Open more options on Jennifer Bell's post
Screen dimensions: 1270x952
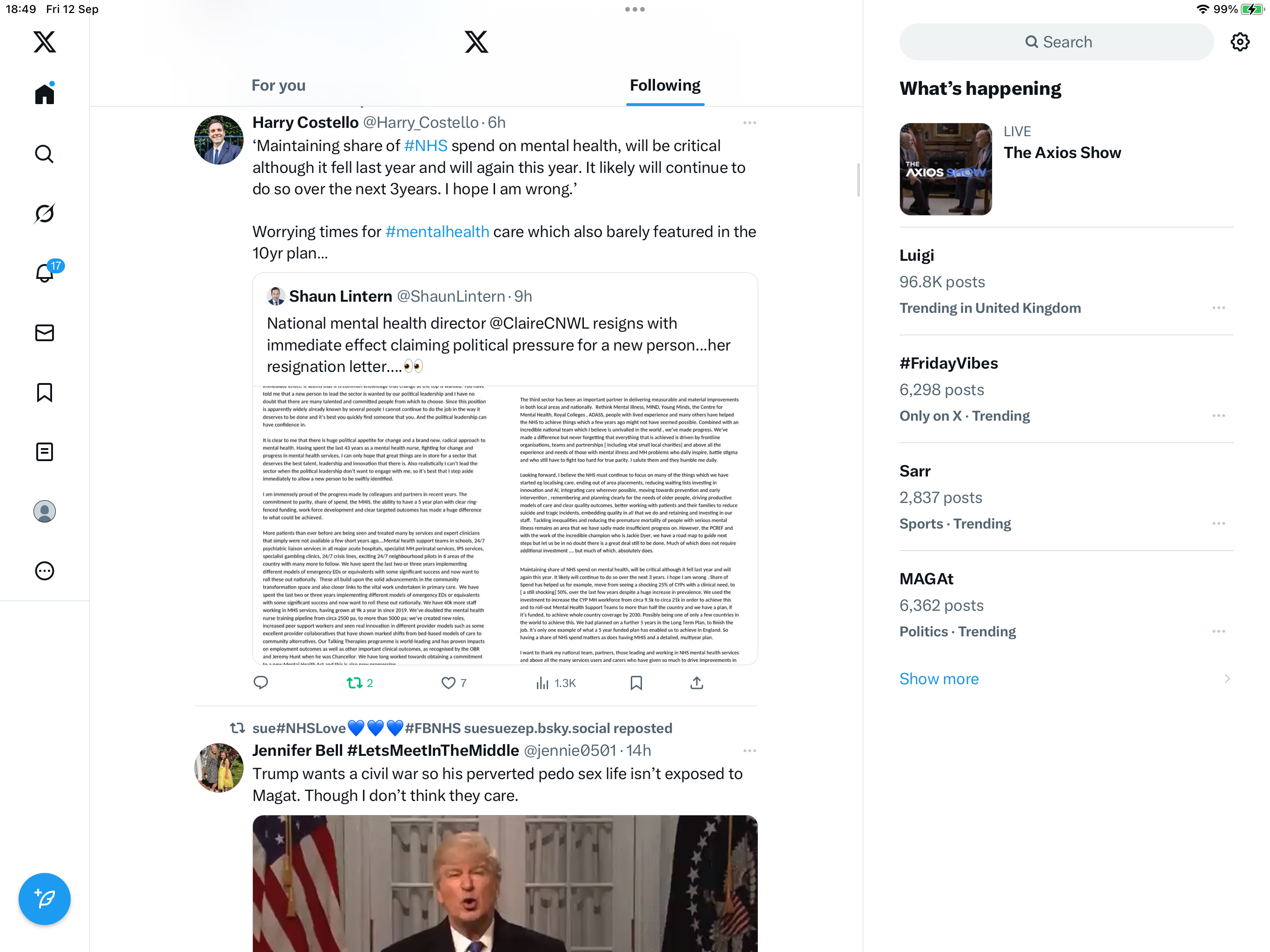(x=749, y=750)
